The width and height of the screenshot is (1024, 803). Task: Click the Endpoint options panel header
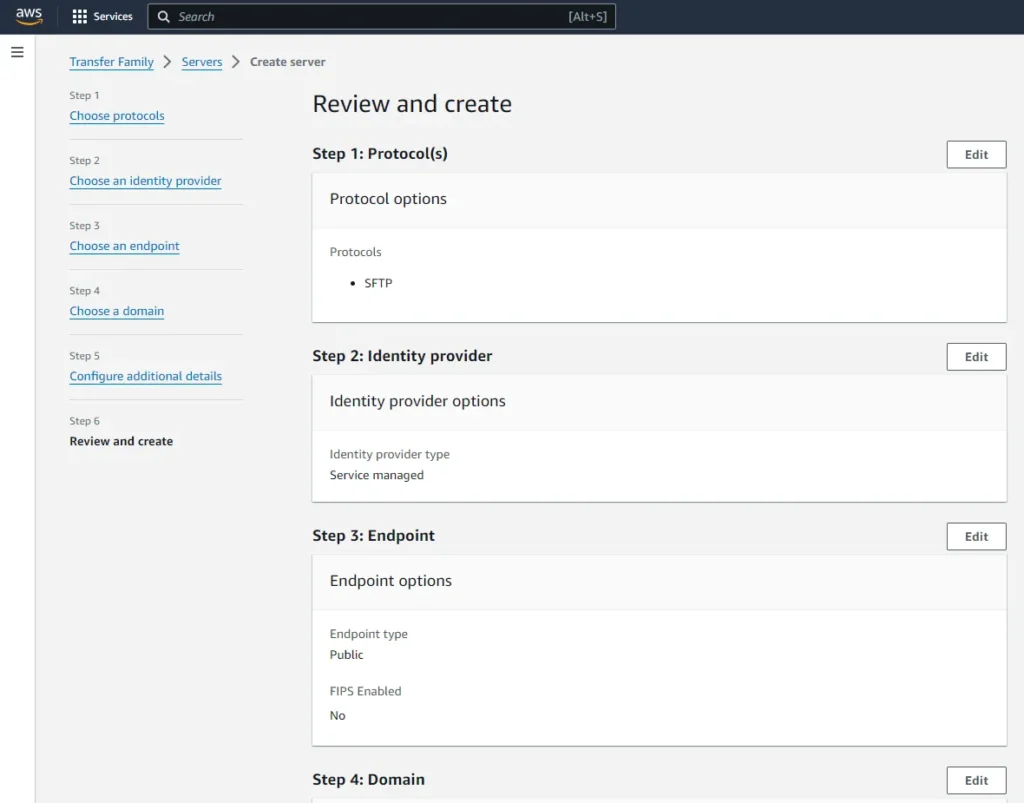point(390,581)
